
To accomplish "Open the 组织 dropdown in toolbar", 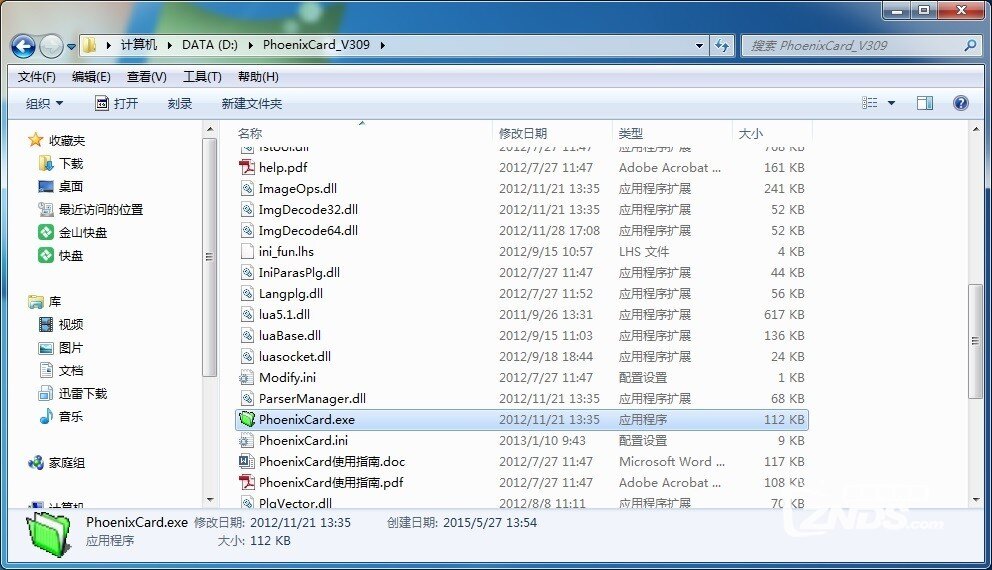I will coord(44,103).
